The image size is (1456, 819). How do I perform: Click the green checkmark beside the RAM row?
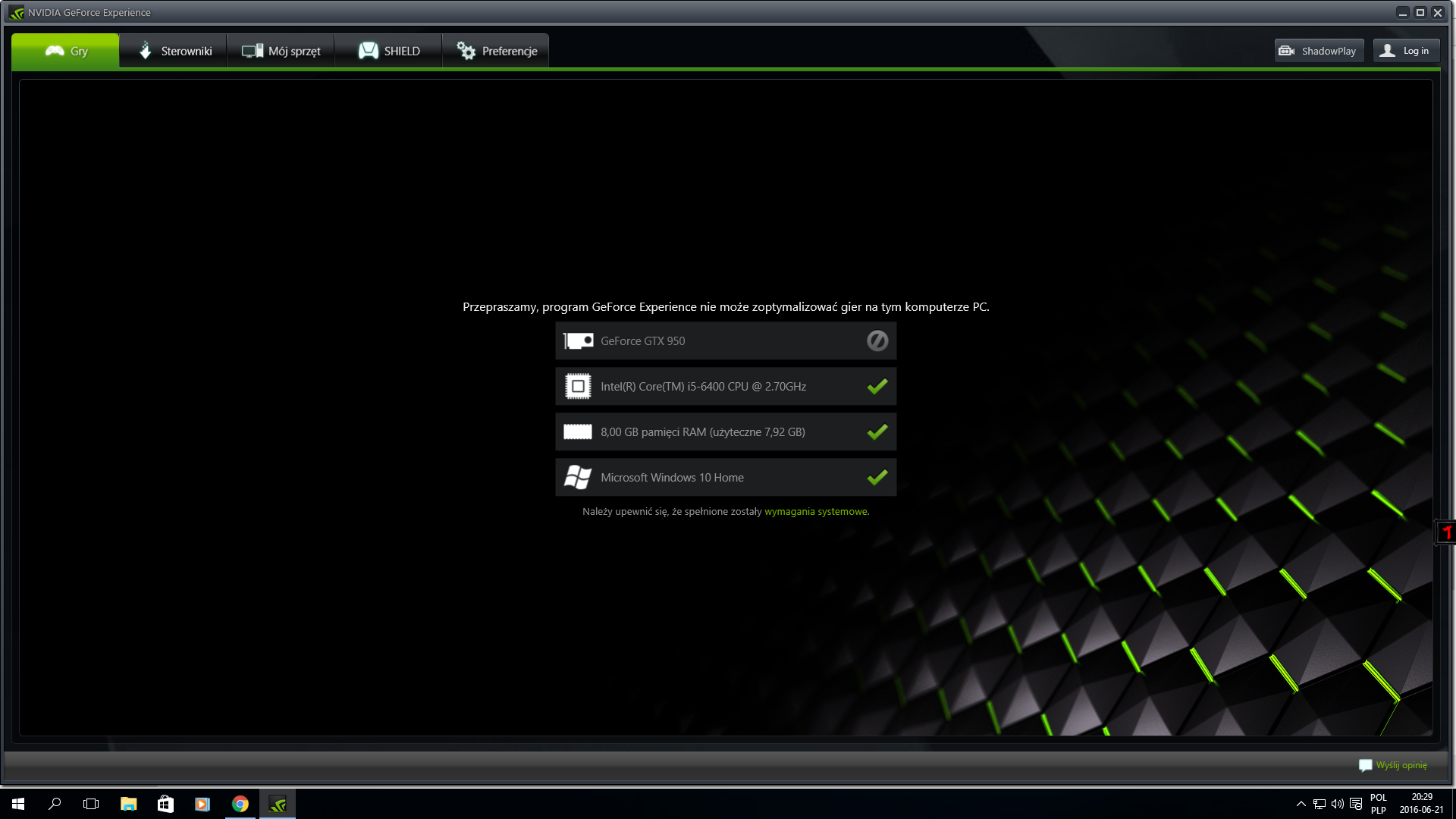(877, 432)
